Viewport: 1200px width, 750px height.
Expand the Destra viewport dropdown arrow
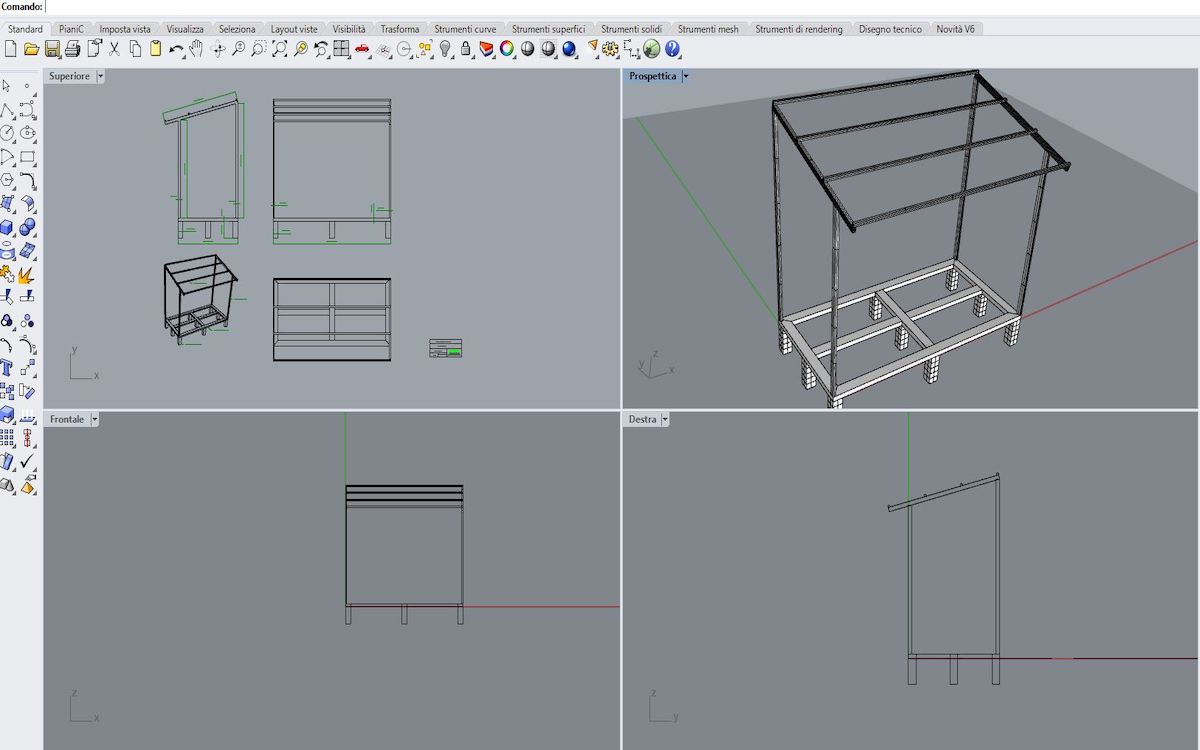click(x=665, y=419)
